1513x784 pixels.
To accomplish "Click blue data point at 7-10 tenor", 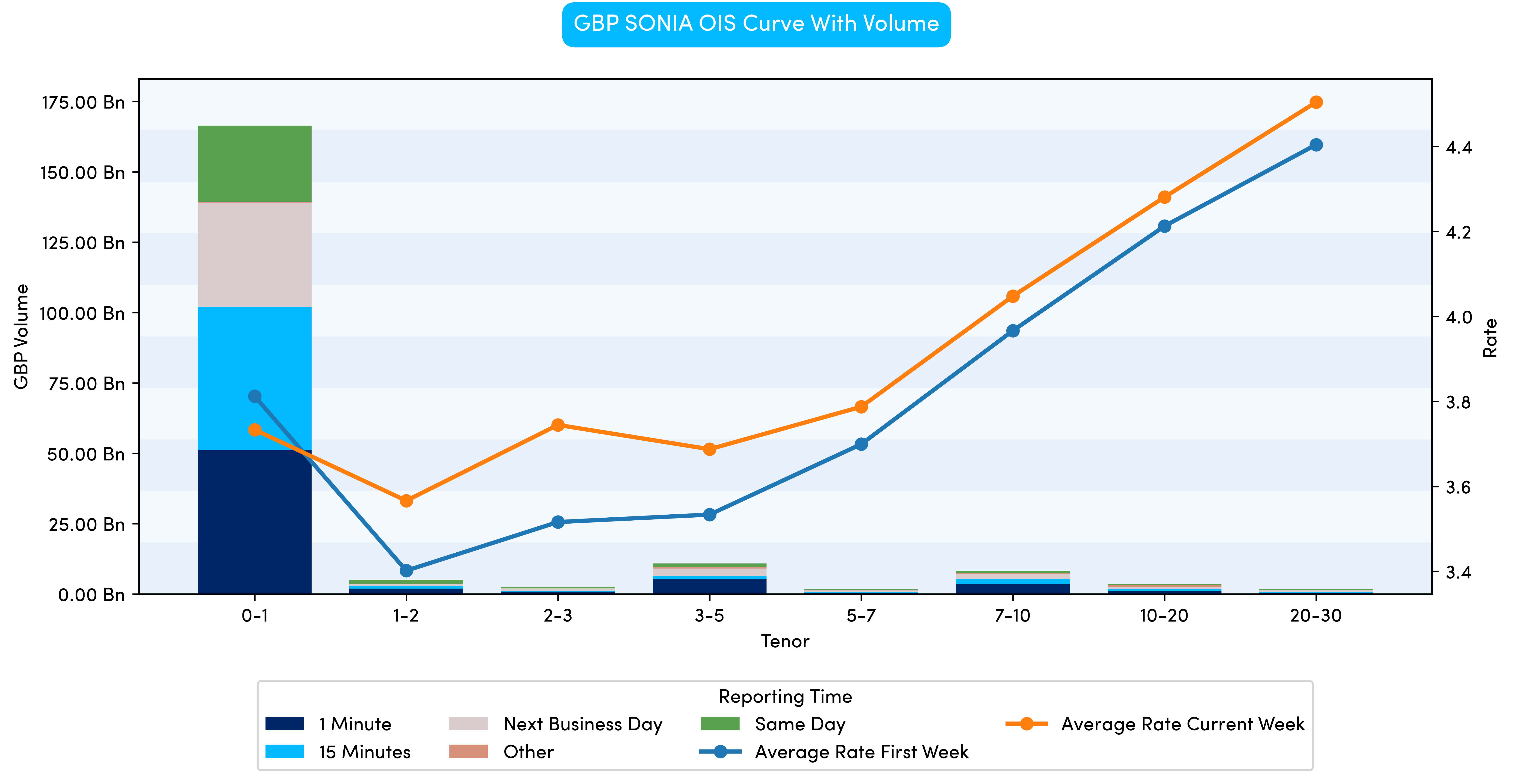I will tap(1013, 331).
